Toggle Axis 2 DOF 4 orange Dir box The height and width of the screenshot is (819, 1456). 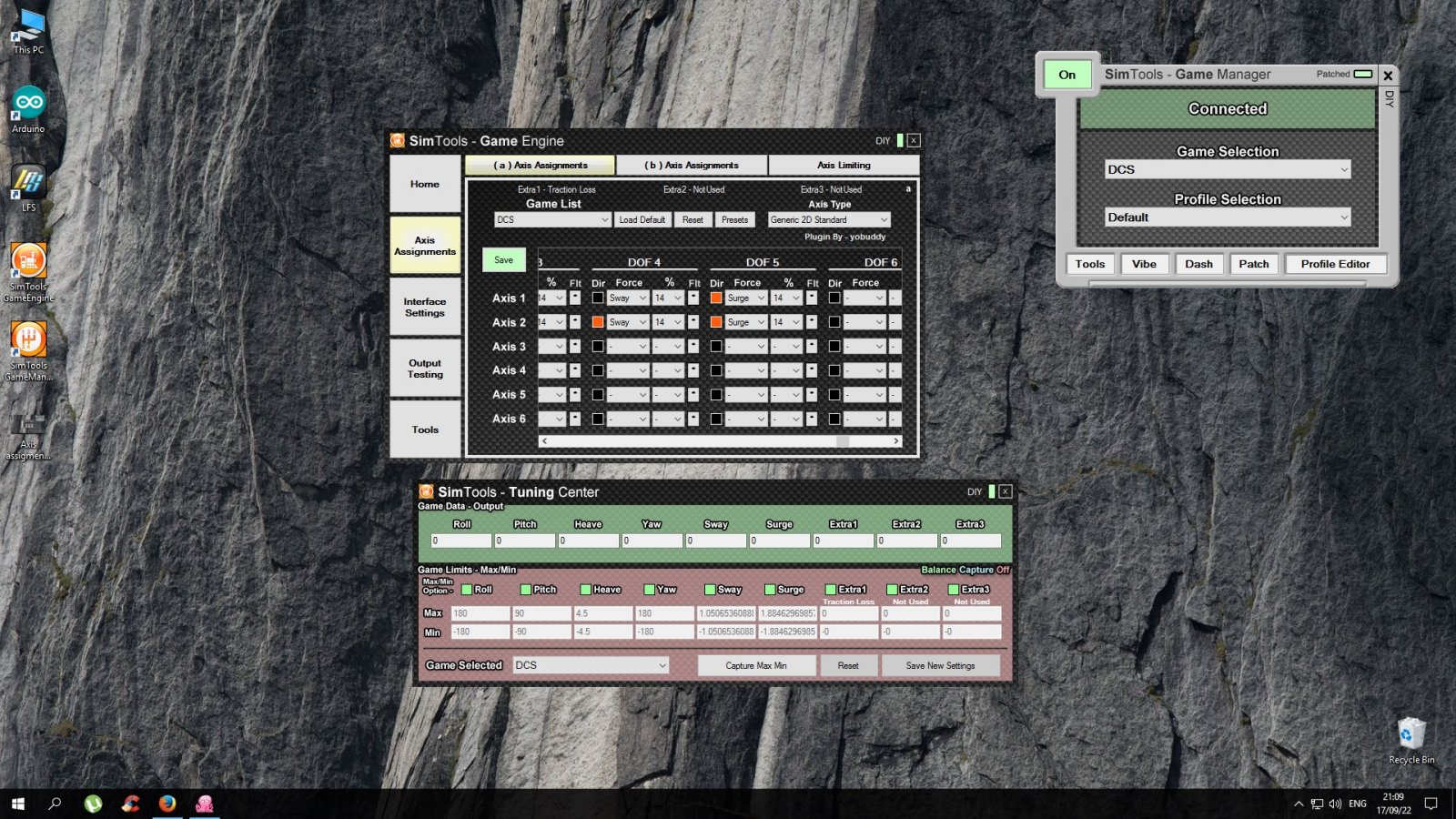[598, 322]
